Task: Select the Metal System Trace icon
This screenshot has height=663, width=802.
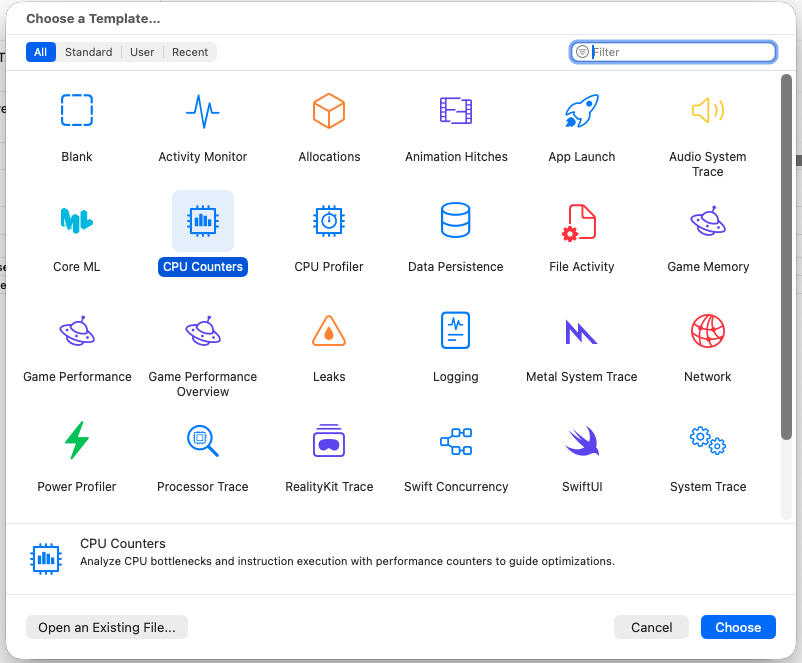Action: (x=581, y=332)
